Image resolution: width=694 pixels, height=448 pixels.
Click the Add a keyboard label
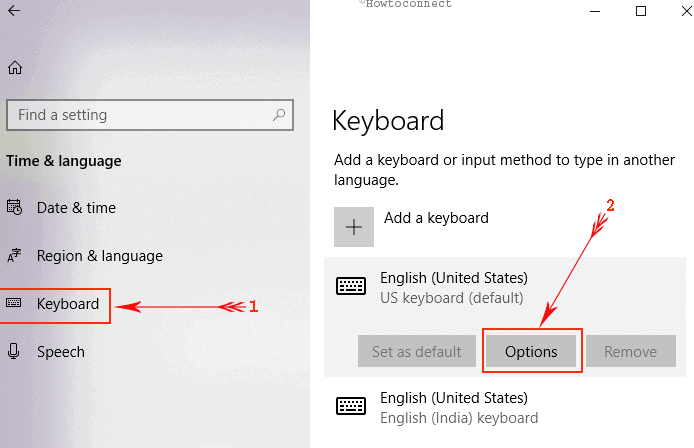pos(436,218)
